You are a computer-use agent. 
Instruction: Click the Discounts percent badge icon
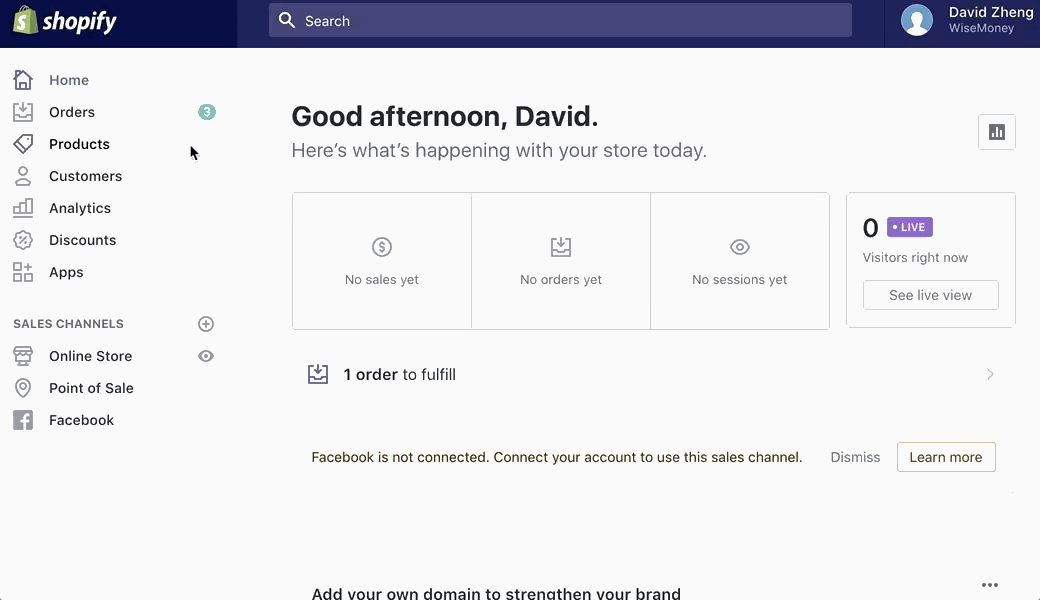pos(23,240)
